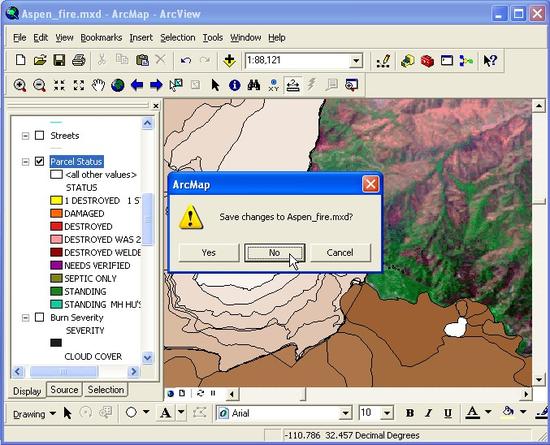This screenshot has height=445, width=550.
Task: Click the Go To XY tool
Action: (x=273, y=85)
